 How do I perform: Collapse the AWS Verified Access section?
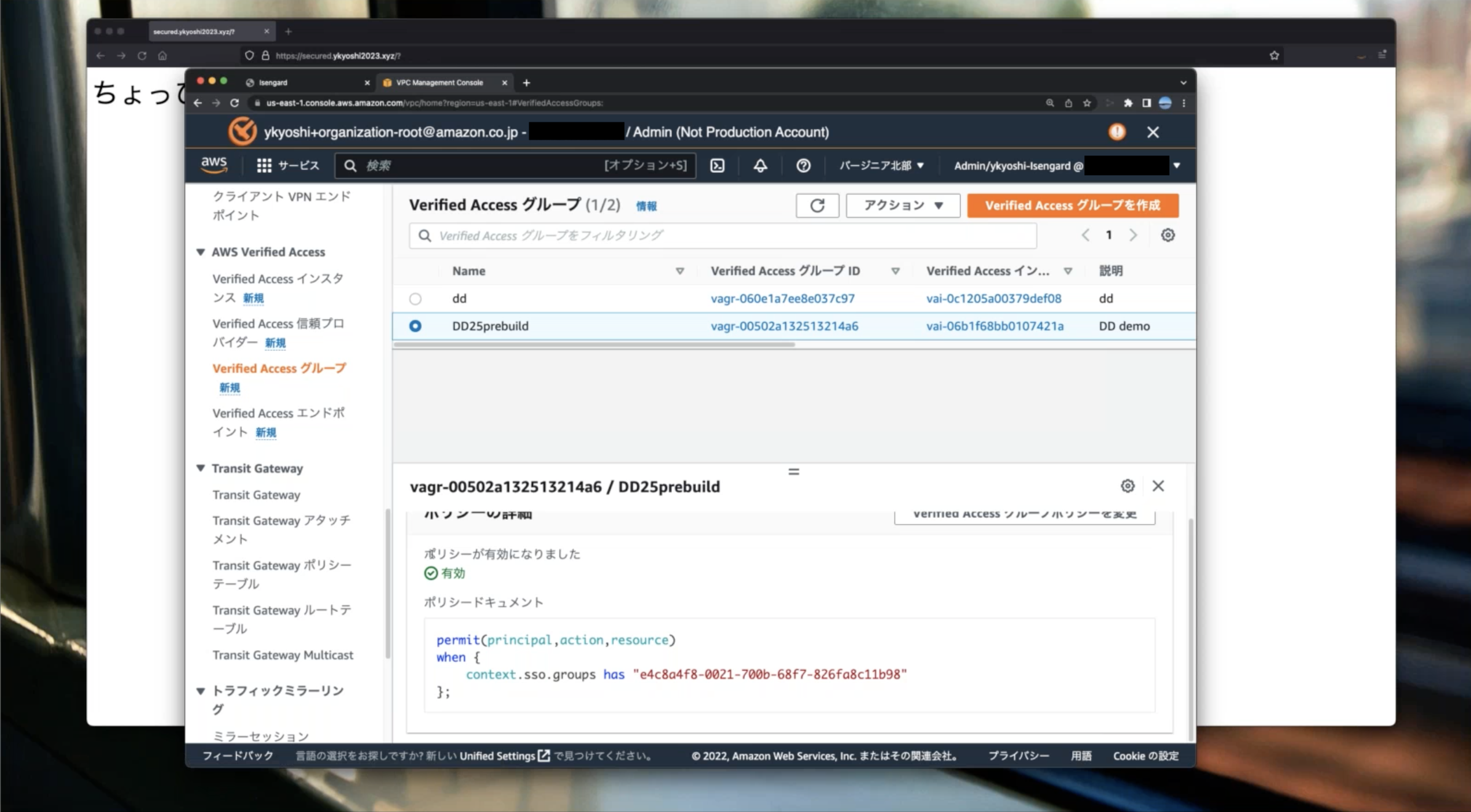201,252
